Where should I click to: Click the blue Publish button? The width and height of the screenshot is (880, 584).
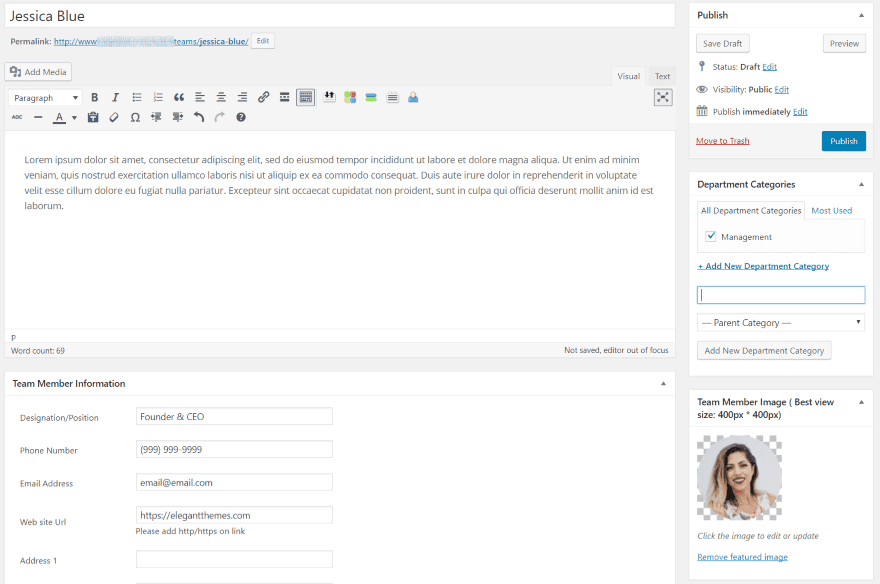tap(843, 141)
